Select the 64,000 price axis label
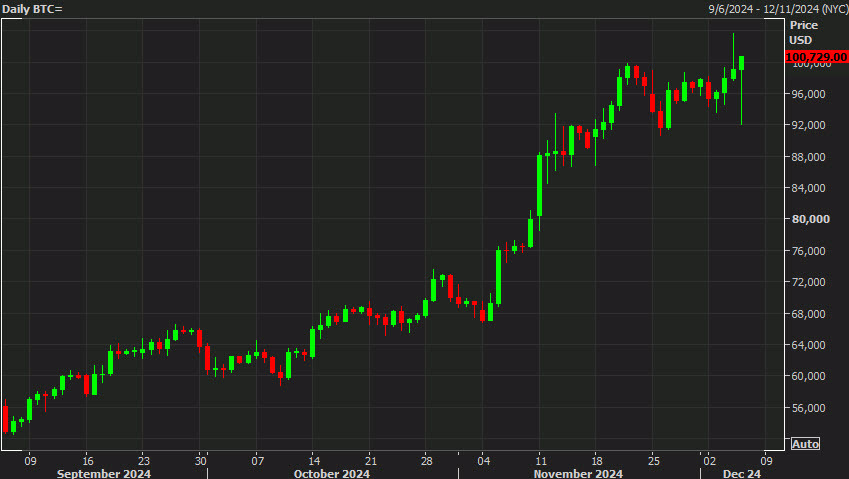 point(808,345)
